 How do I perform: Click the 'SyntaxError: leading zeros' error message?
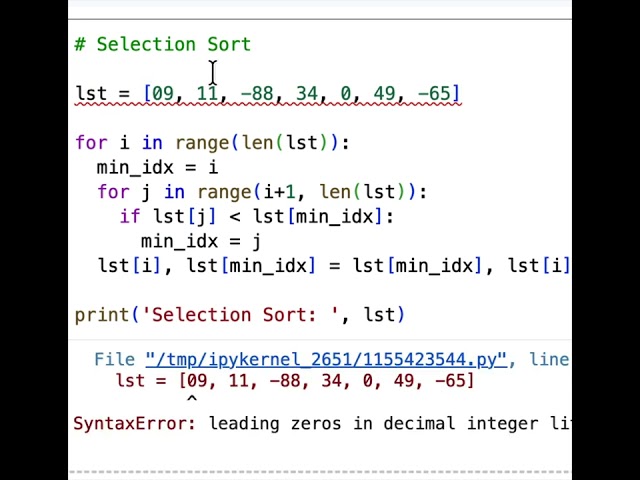tap(322, 424)
